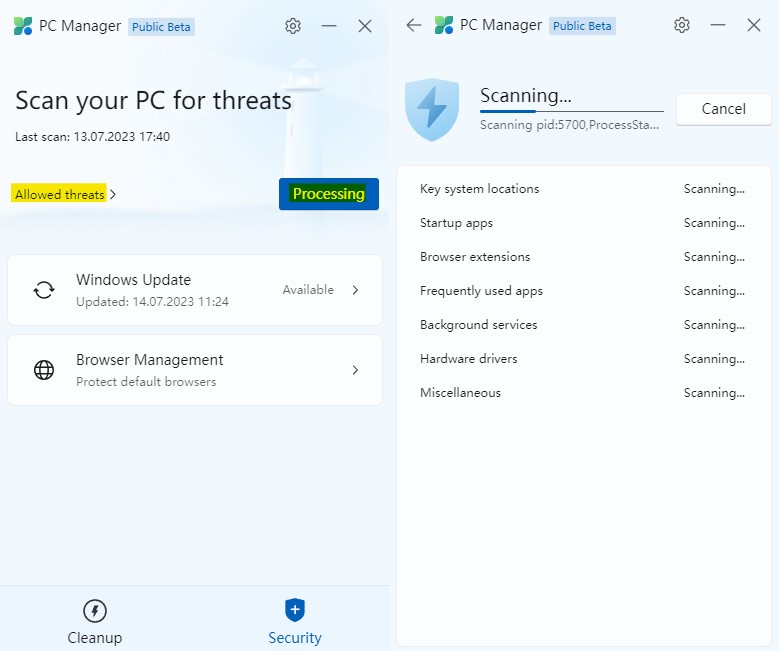Click PC Manager logo in scanning window

(444, 25)
